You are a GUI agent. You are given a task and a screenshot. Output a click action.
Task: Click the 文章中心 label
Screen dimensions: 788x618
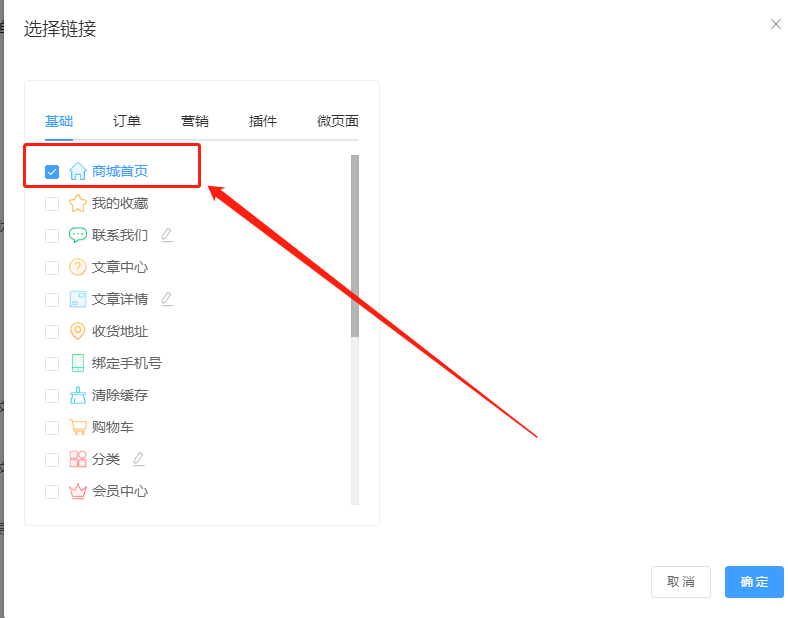[x=120, y=267]
